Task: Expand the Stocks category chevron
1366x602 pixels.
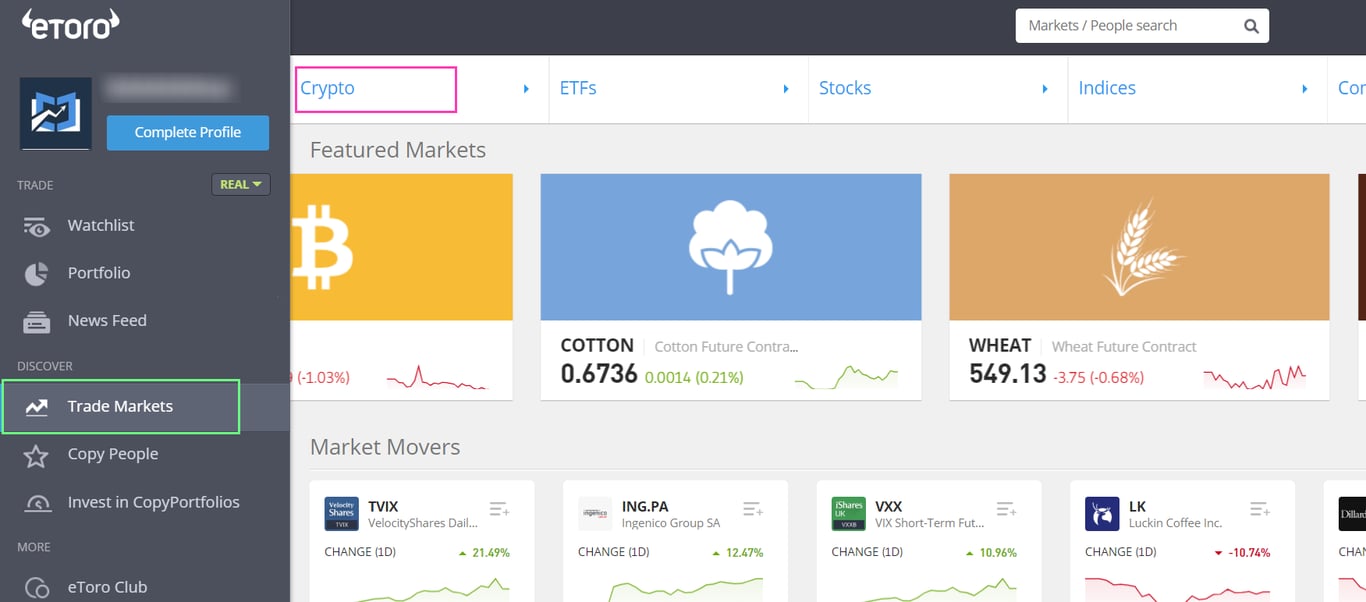Action: coord(1045,88)
